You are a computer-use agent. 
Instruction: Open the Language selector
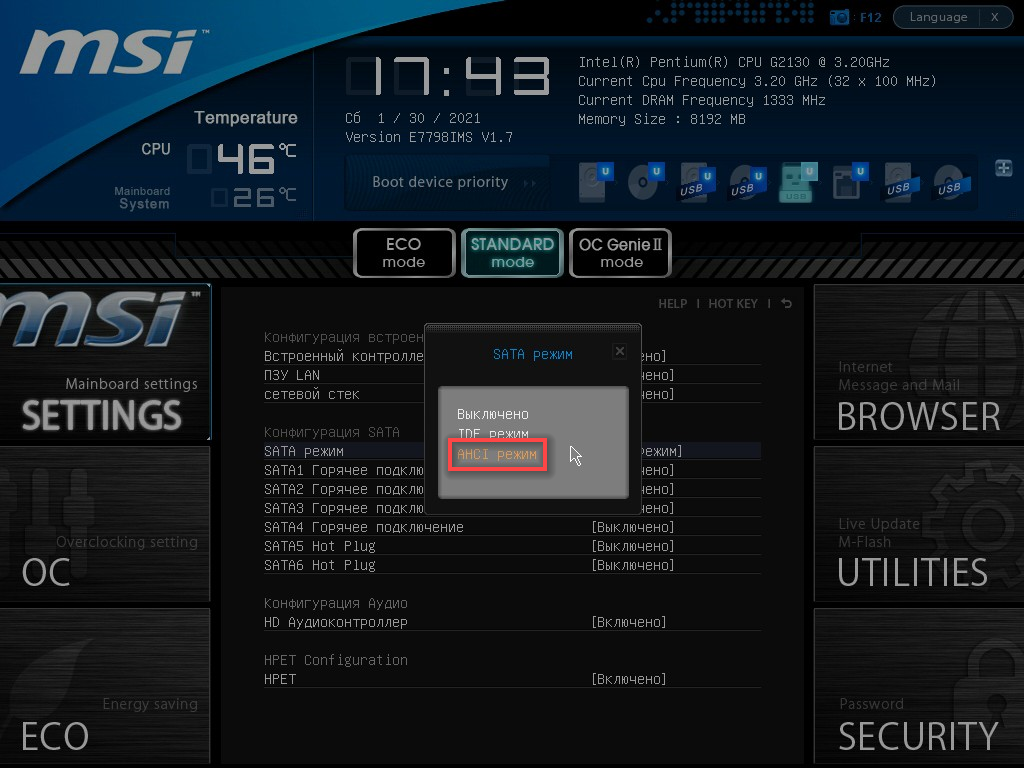click(x=938, y=17)
